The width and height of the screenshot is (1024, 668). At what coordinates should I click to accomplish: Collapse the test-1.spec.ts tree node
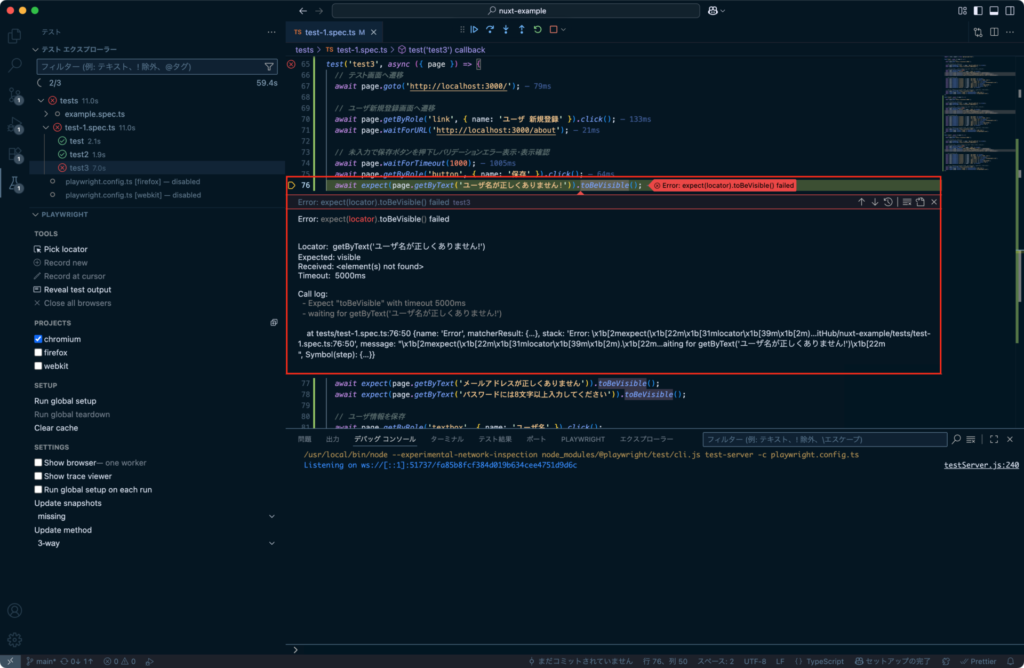pos(46,127)
